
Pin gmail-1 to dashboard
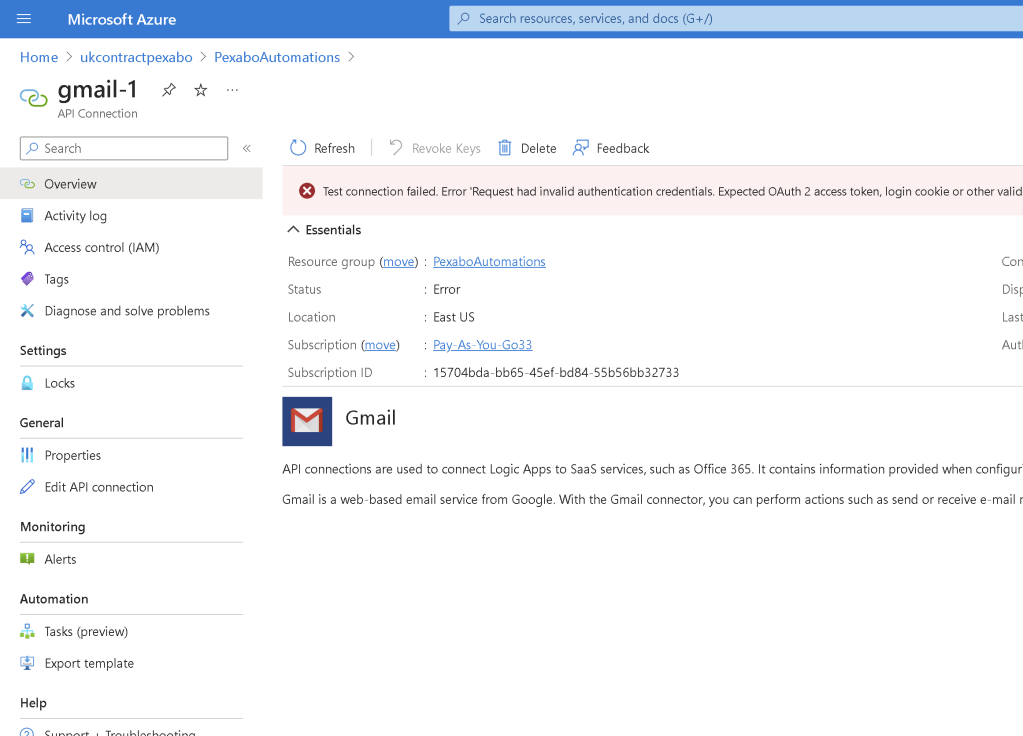tap(169, 90)
